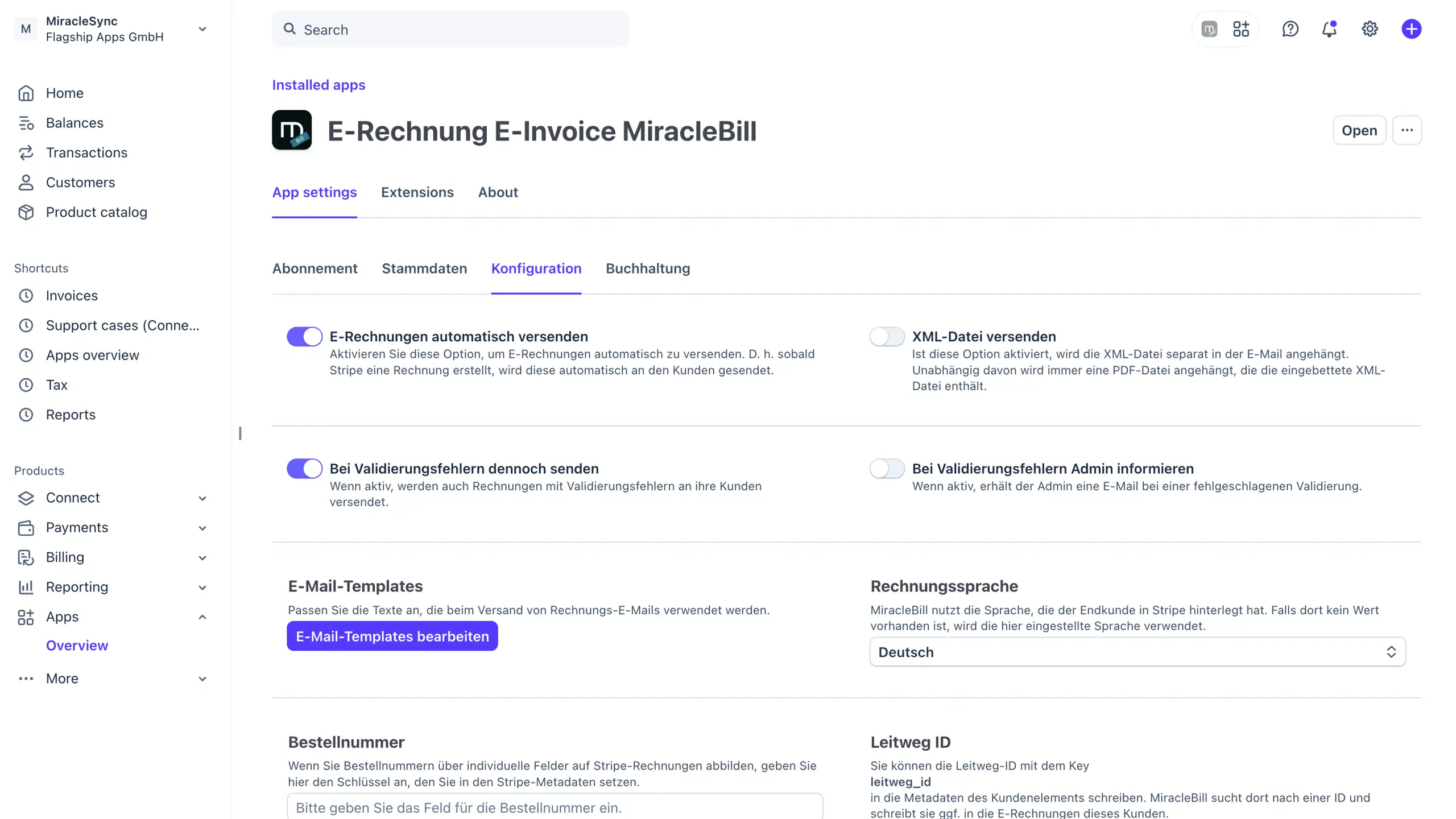The width and height of the screenshot is (1456, 819).
Task: Click the sidebar resize handle
Action: click(x=240, y=433)
